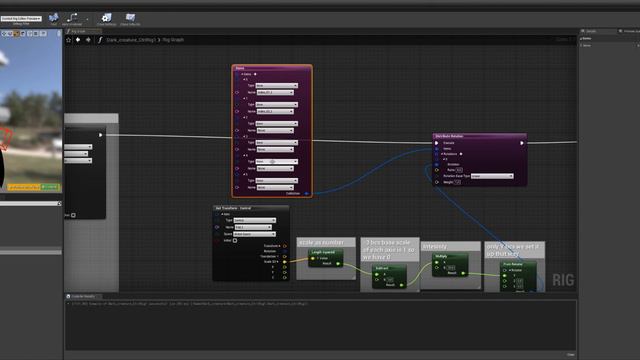The image size is (640, 360).
Task: Click execute output pin on left partial node
Action: pos(100,135)
